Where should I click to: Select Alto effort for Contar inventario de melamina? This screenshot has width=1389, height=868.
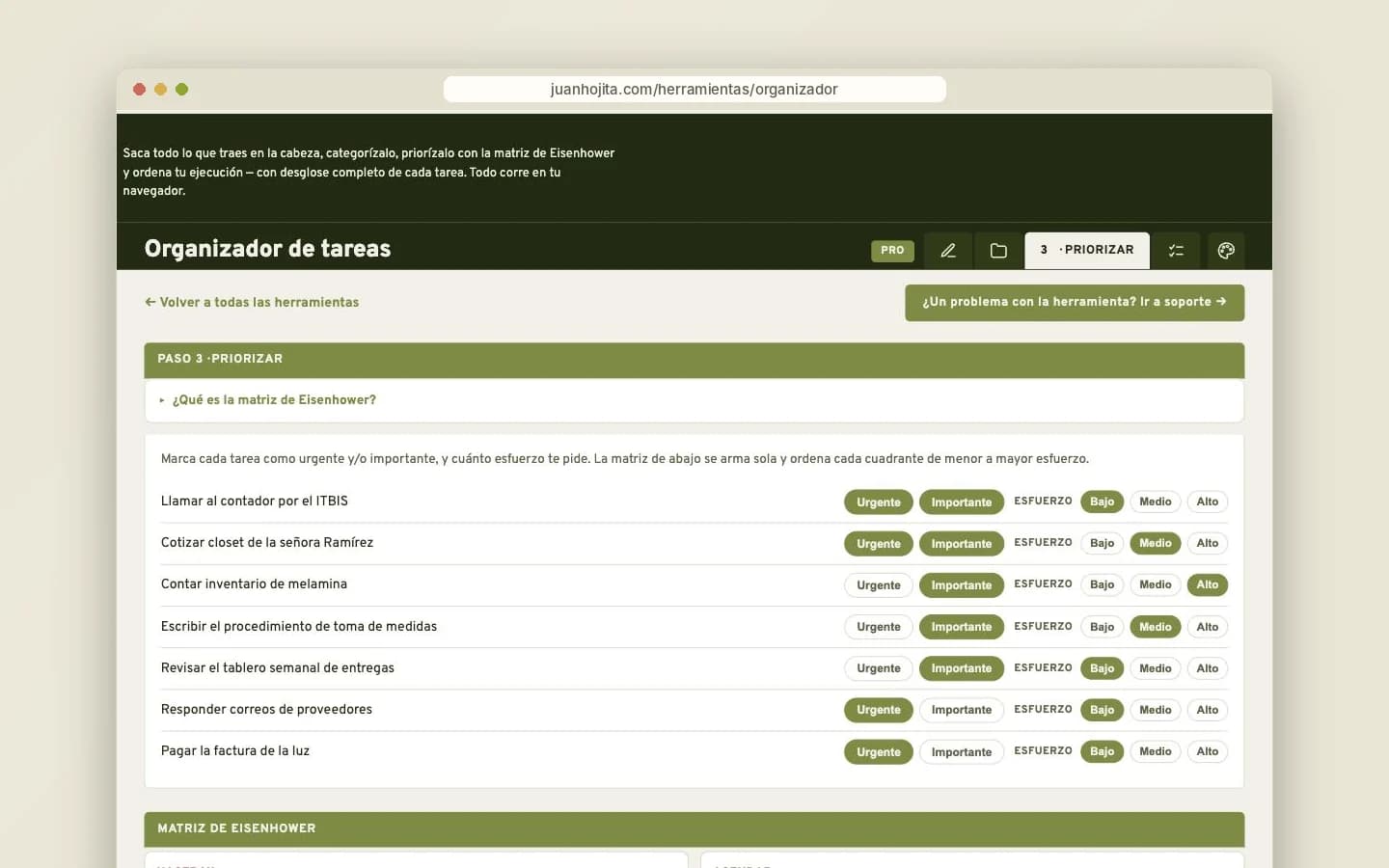(1208, 584)
